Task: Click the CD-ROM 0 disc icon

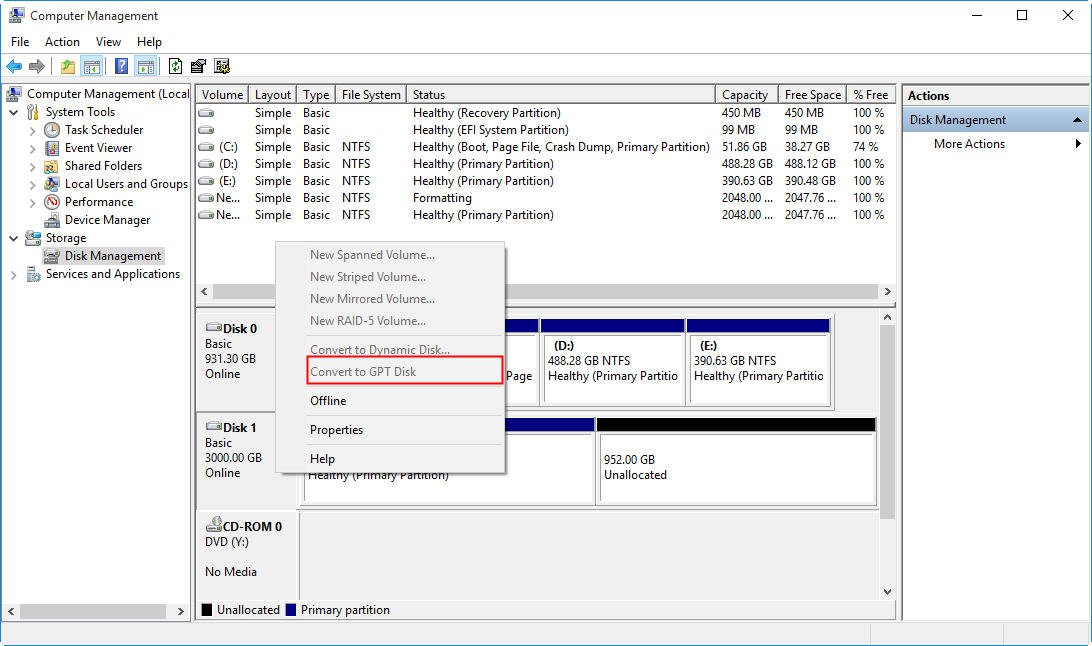Action: tap(214, 525)
